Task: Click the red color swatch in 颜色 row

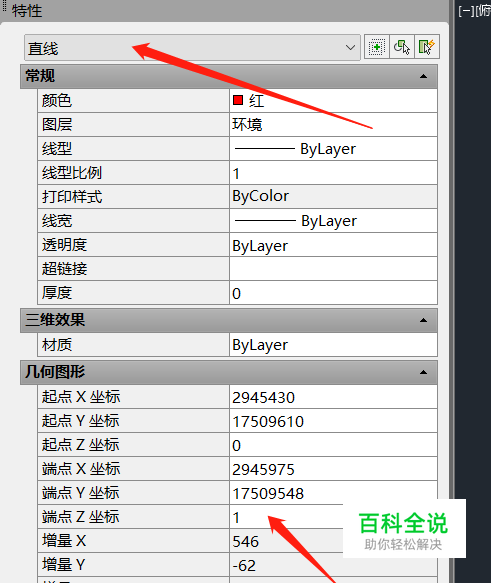Action: click(238, 100)
